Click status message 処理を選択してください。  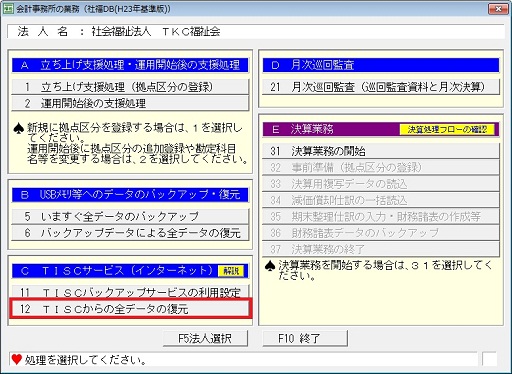click(x=86, y=360)
